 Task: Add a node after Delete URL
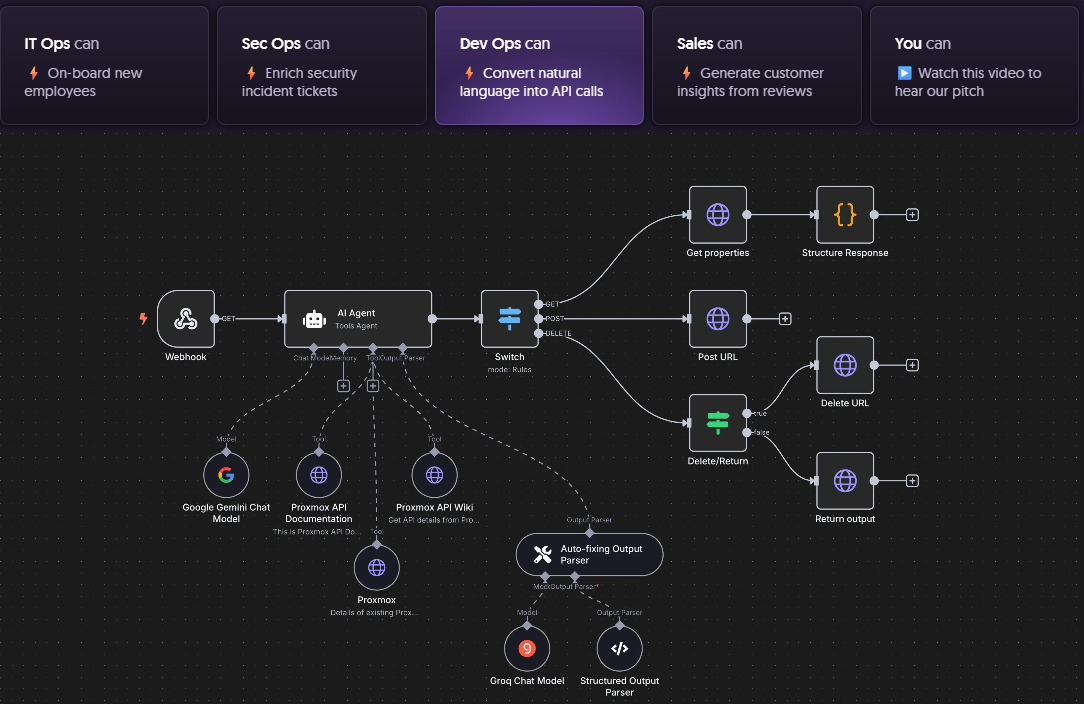[913, 365]
